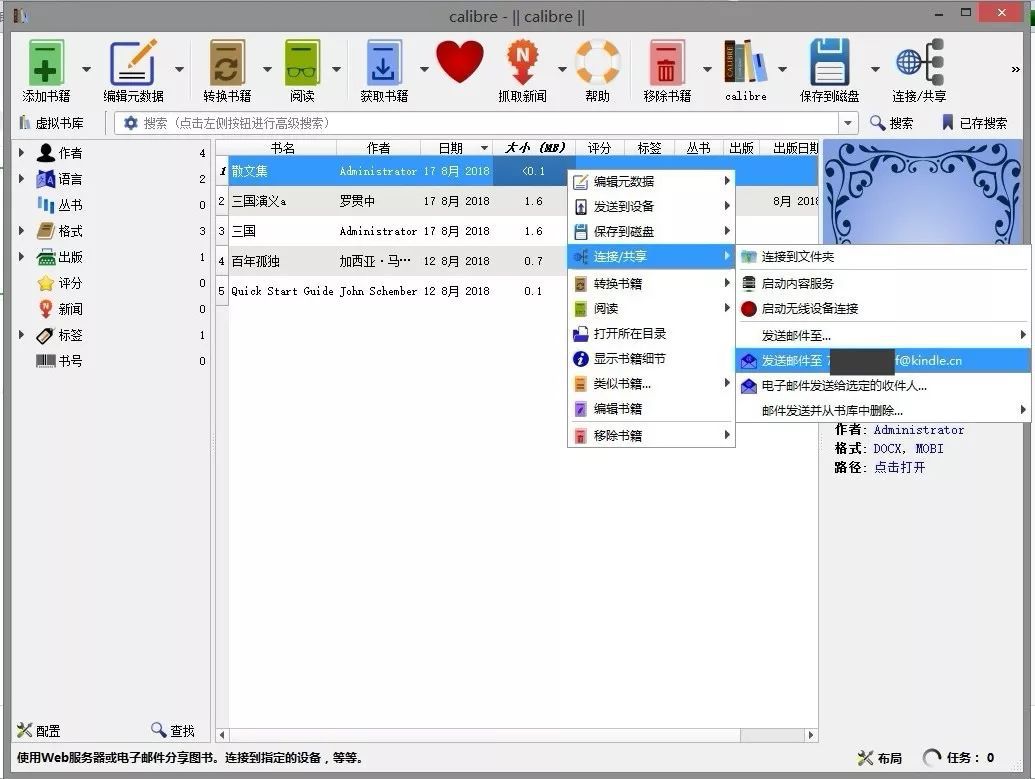The image size is (1035, 779).
Task: Open the search history dropdown arrow
Action: click(846, 122)
